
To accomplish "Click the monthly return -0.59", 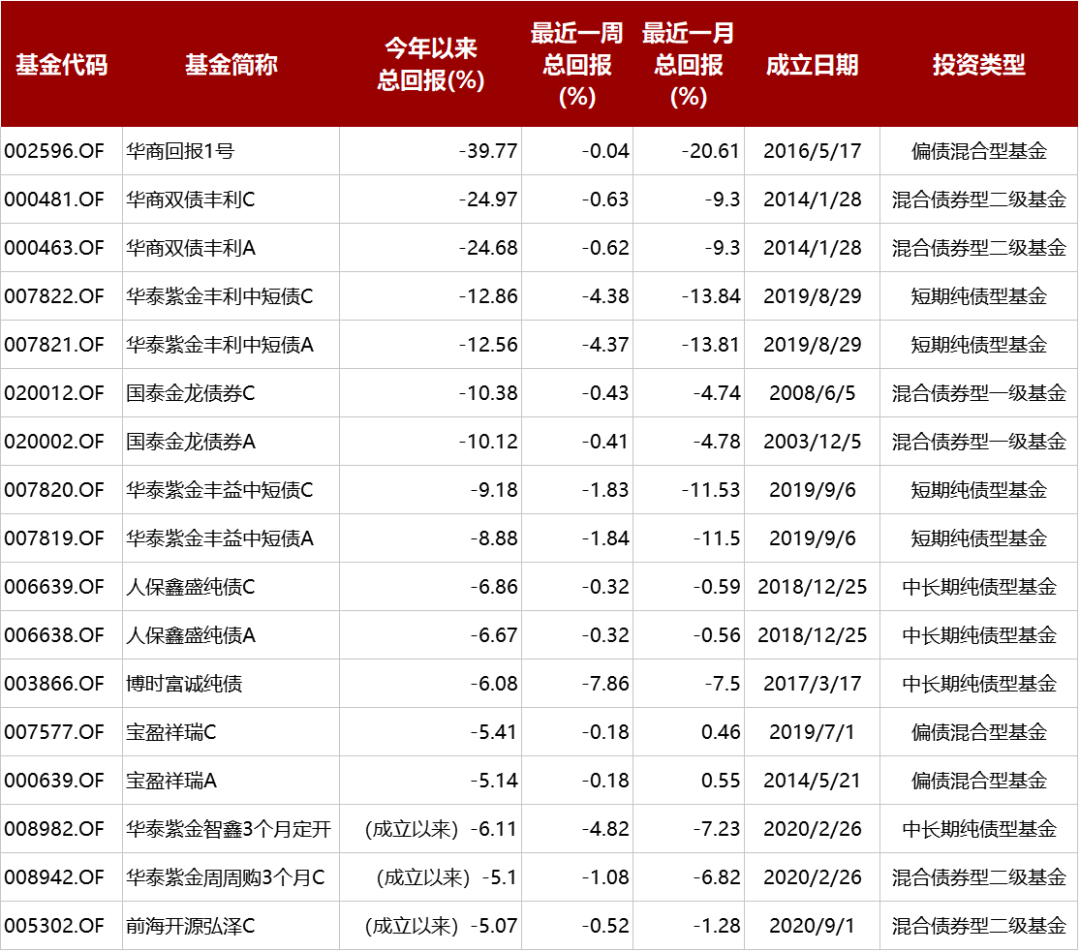I will [x=716, y=586].
